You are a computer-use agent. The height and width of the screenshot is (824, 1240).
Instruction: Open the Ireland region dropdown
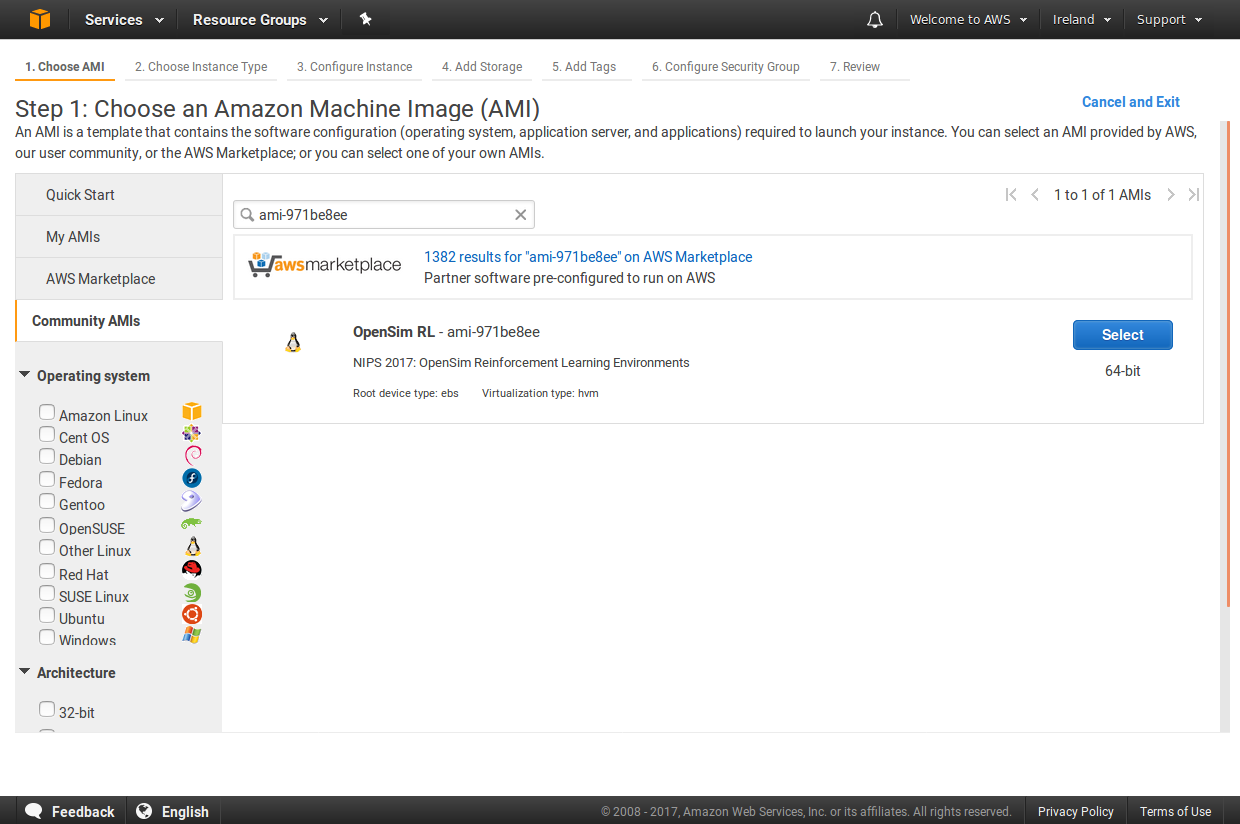1083,19
